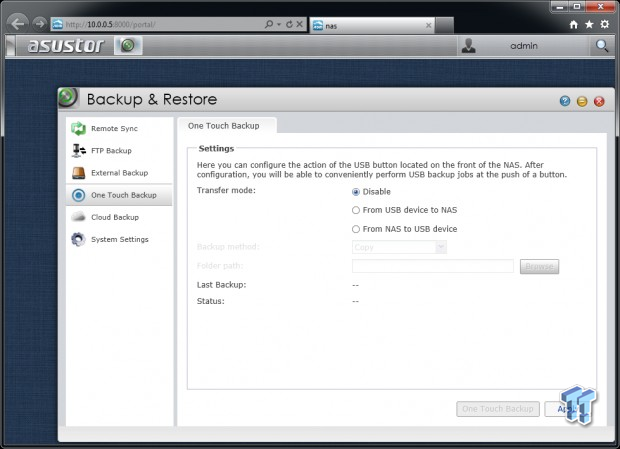Close the Backup & Restore window
Image resolution: width=620 pixels, height=449 pixels.
coord(599,101)
